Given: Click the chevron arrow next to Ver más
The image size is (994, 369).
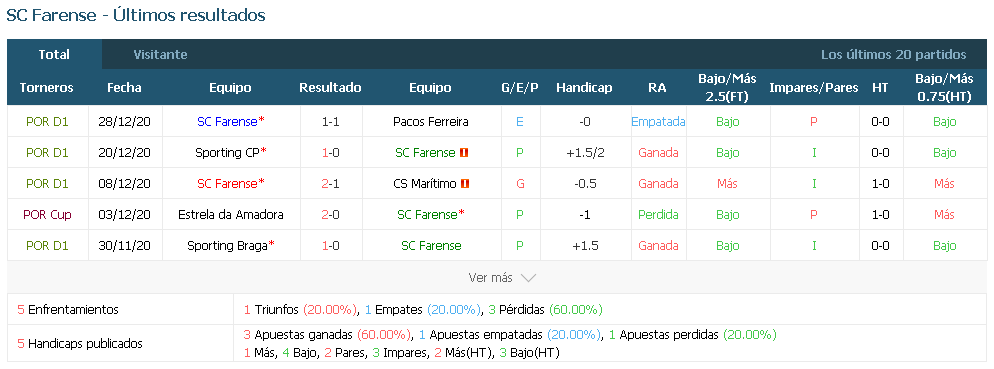Looking at the screenshot, I should 528,278.
